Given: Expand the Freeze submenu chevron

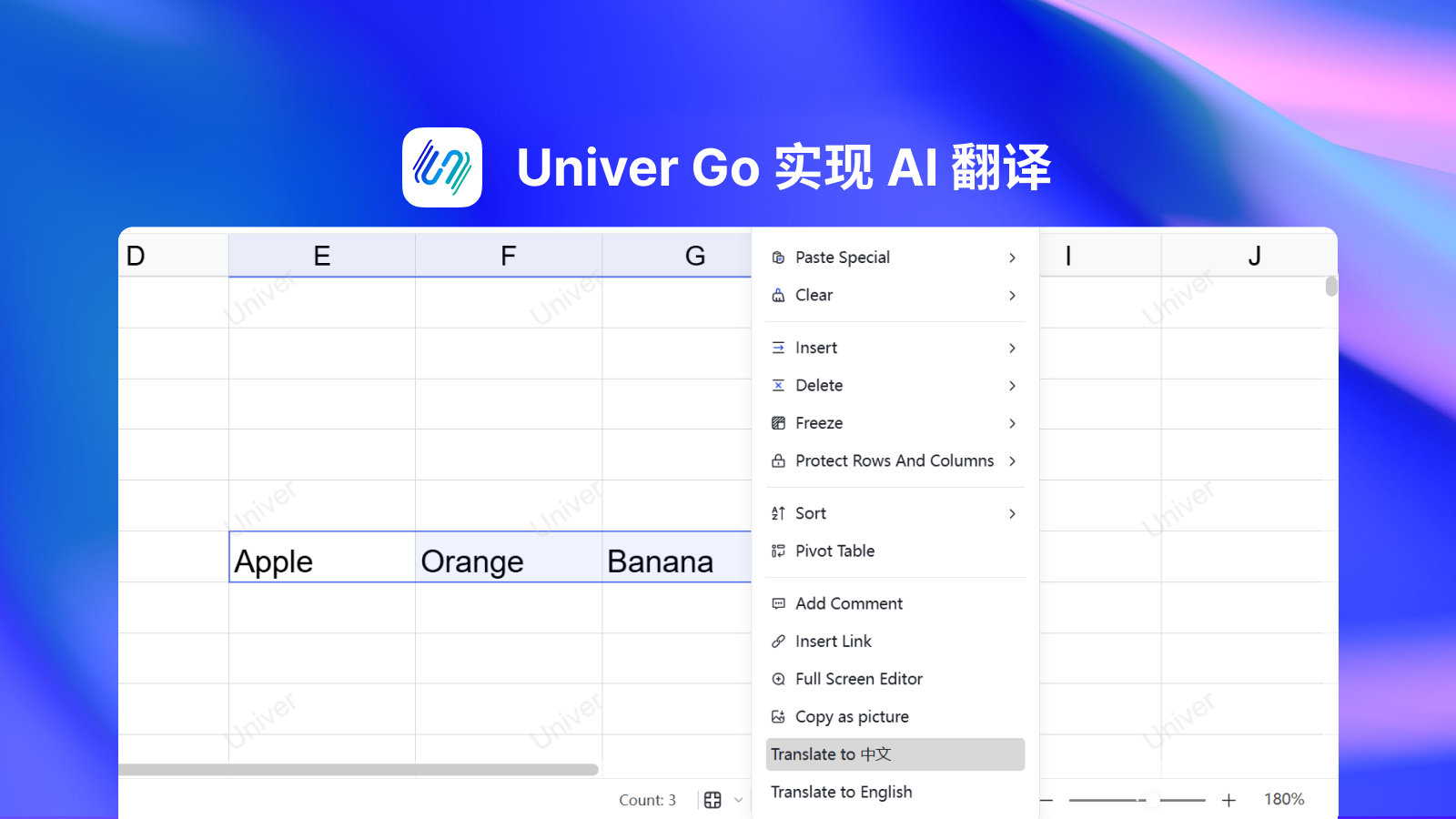Looking at the screenshot, I should (x=1012, y=423).
